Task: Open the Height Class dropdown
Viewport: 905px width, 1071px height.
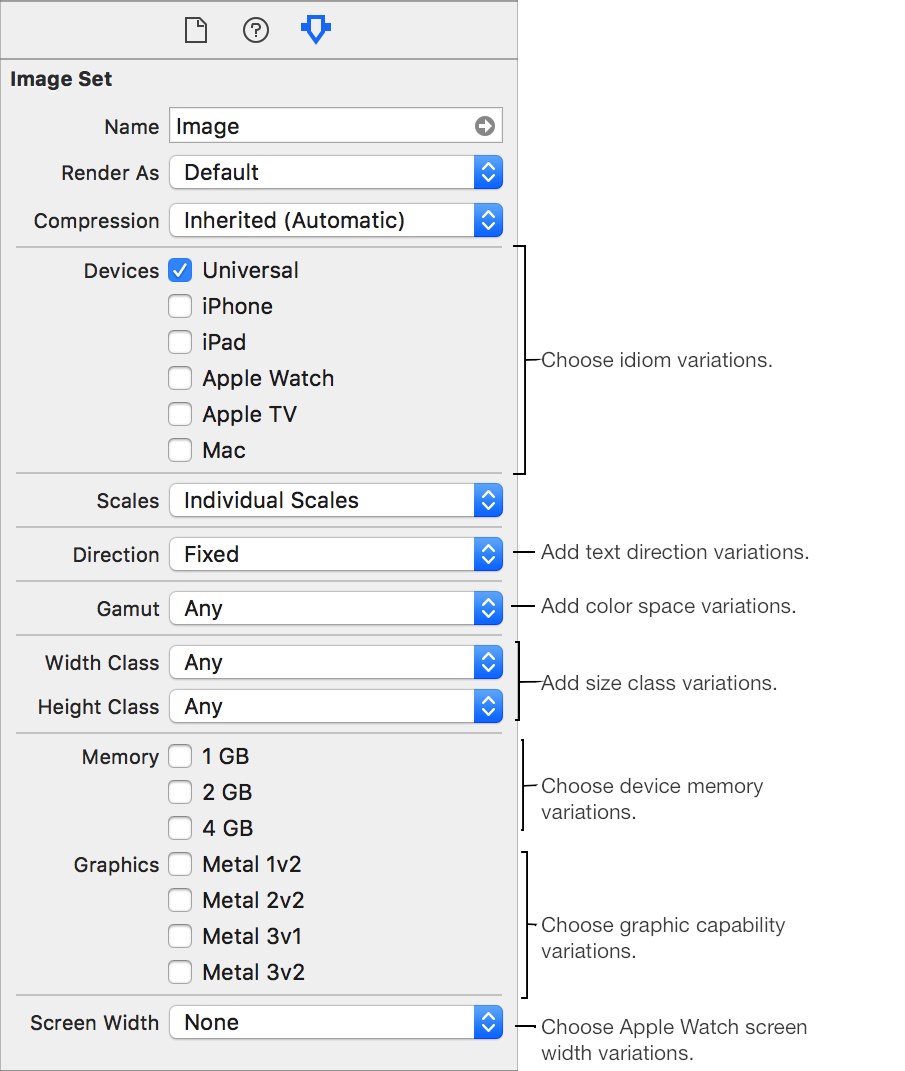Action: [x=336, y=706]
